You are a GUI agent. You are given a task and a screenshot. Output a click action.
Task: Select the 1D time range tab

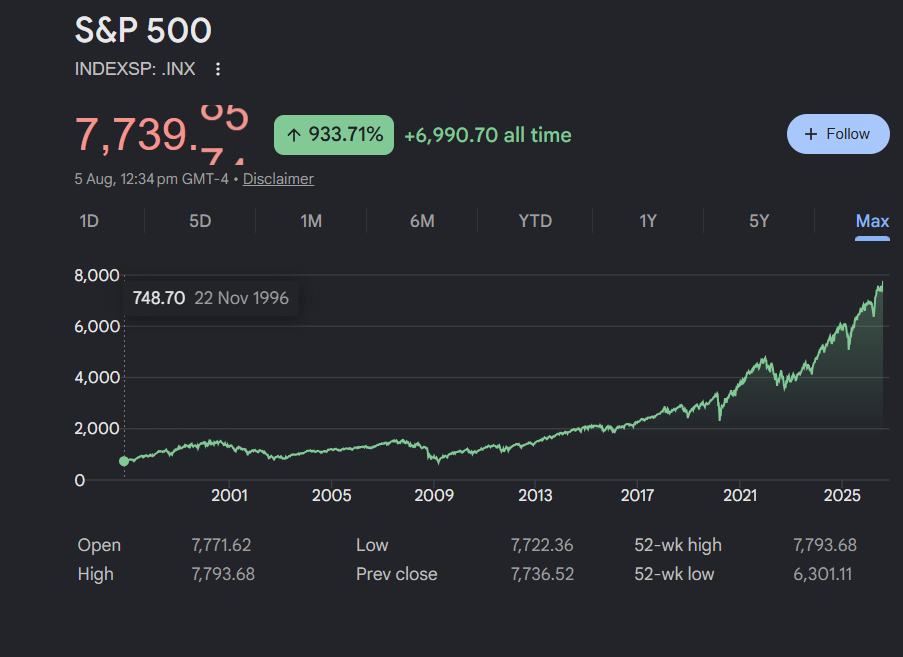coord(89,221)
